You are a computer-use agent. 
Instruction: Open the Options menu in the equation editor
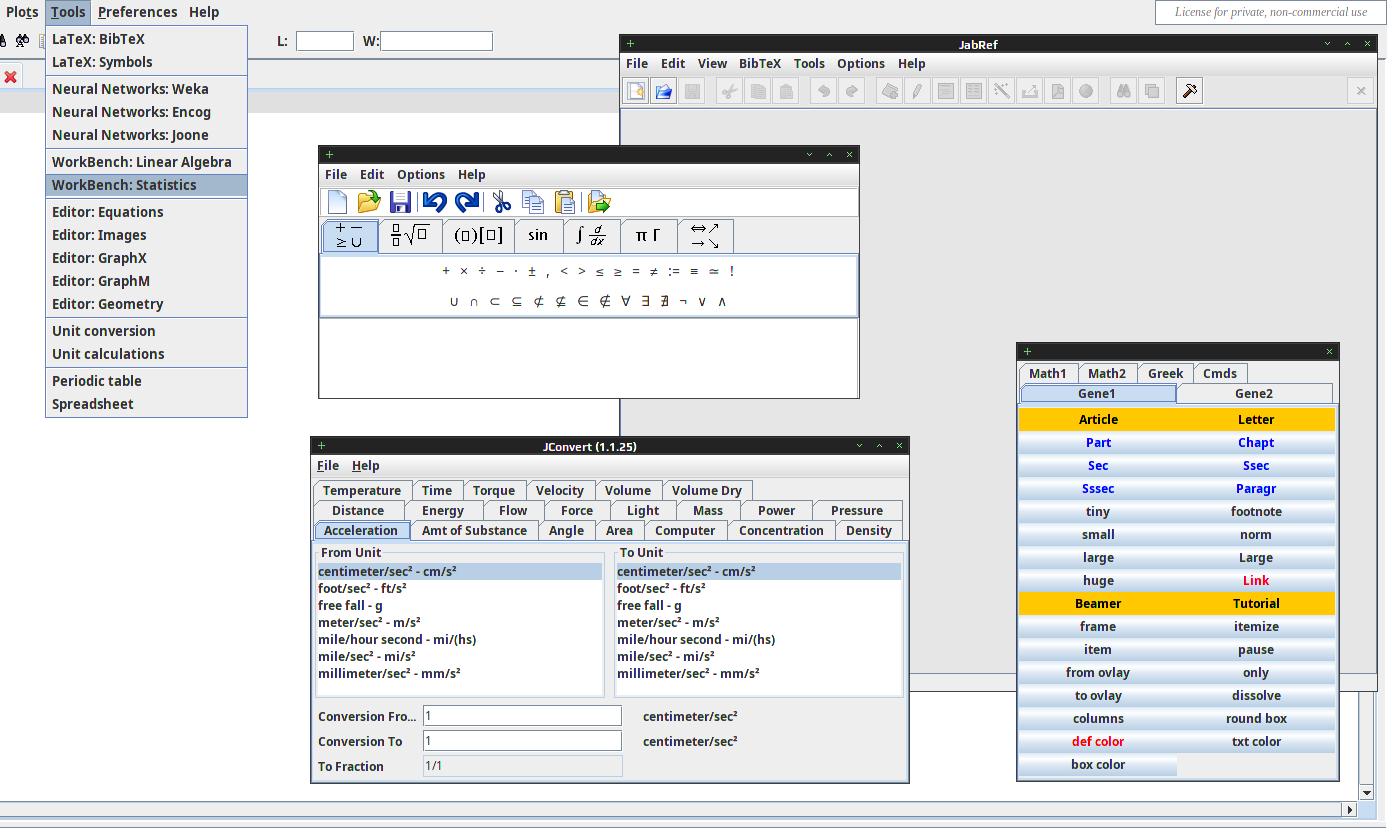point(421,174)
